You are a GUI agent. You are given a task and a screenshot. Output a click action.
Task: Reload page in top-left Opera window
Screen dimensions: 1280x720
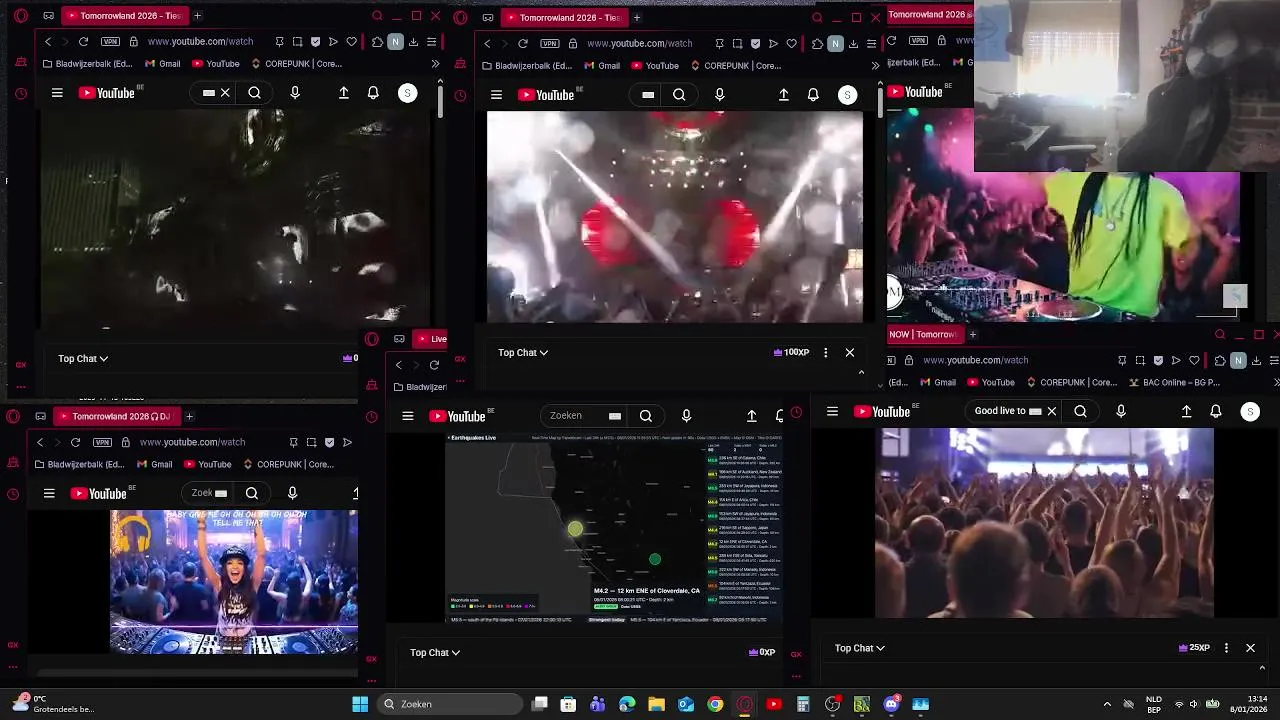[83, 42]
